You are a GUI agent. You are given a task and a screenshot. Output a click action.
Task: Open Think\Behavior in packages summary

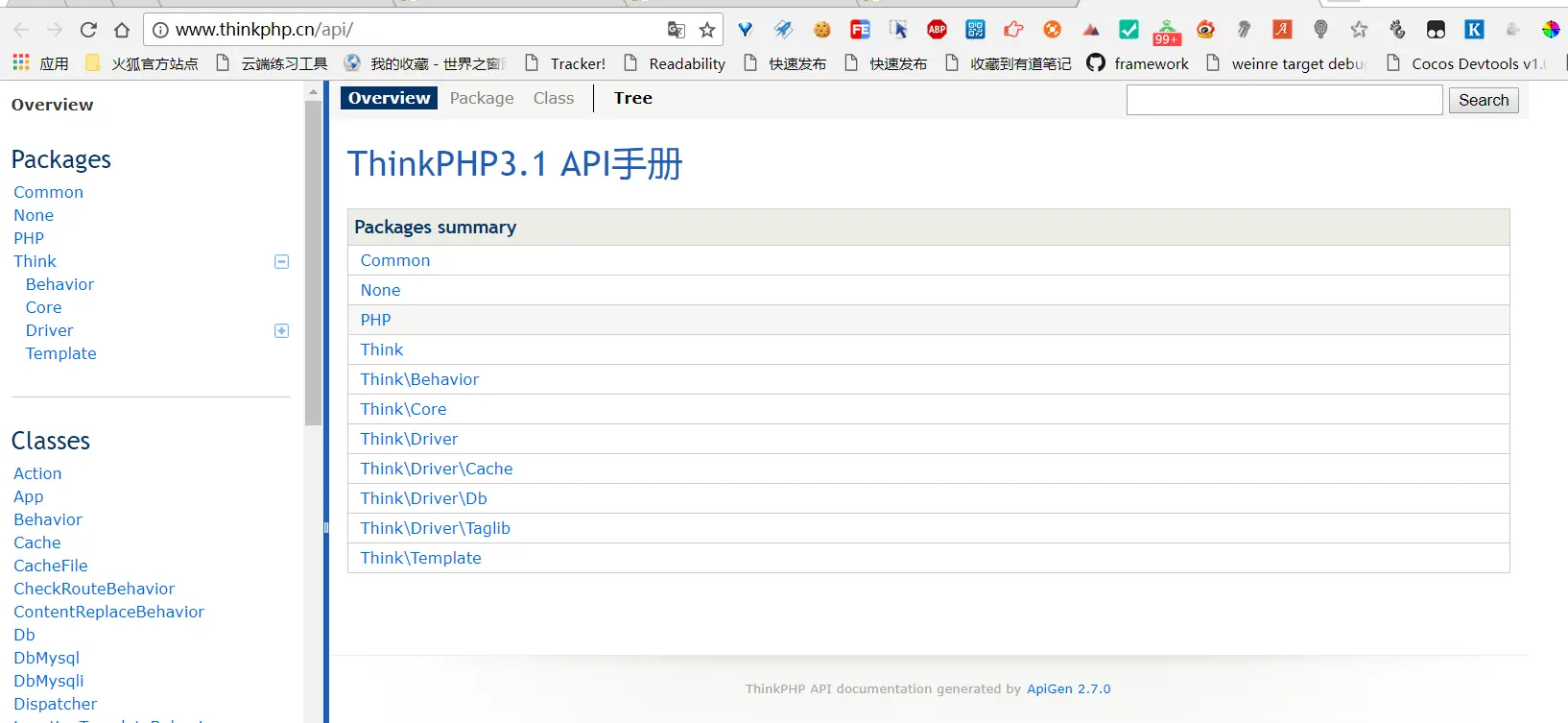(x=419, y=379)
